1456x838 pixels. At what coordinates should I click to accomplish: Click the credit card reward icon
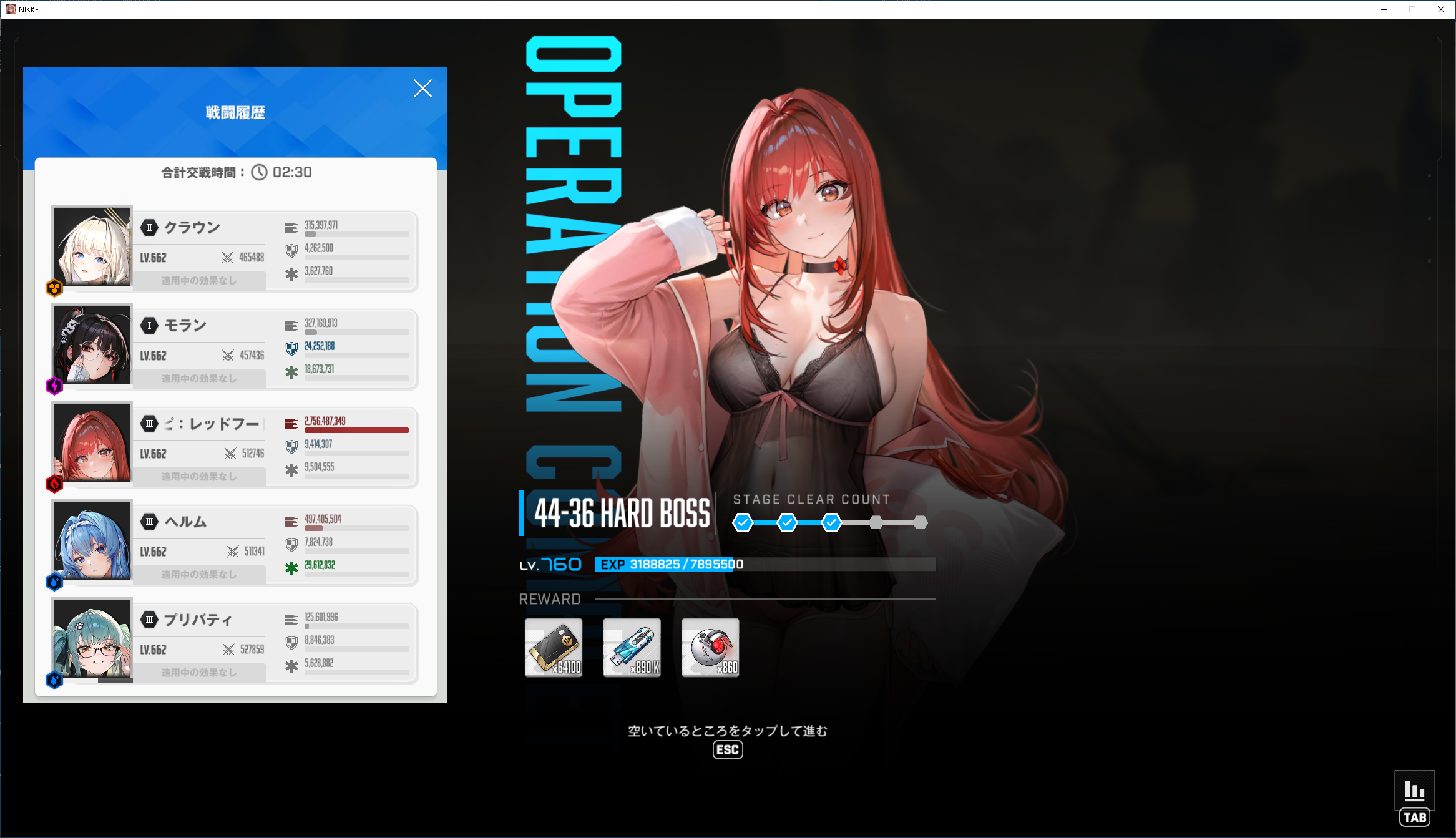click(x=554, y=648)
